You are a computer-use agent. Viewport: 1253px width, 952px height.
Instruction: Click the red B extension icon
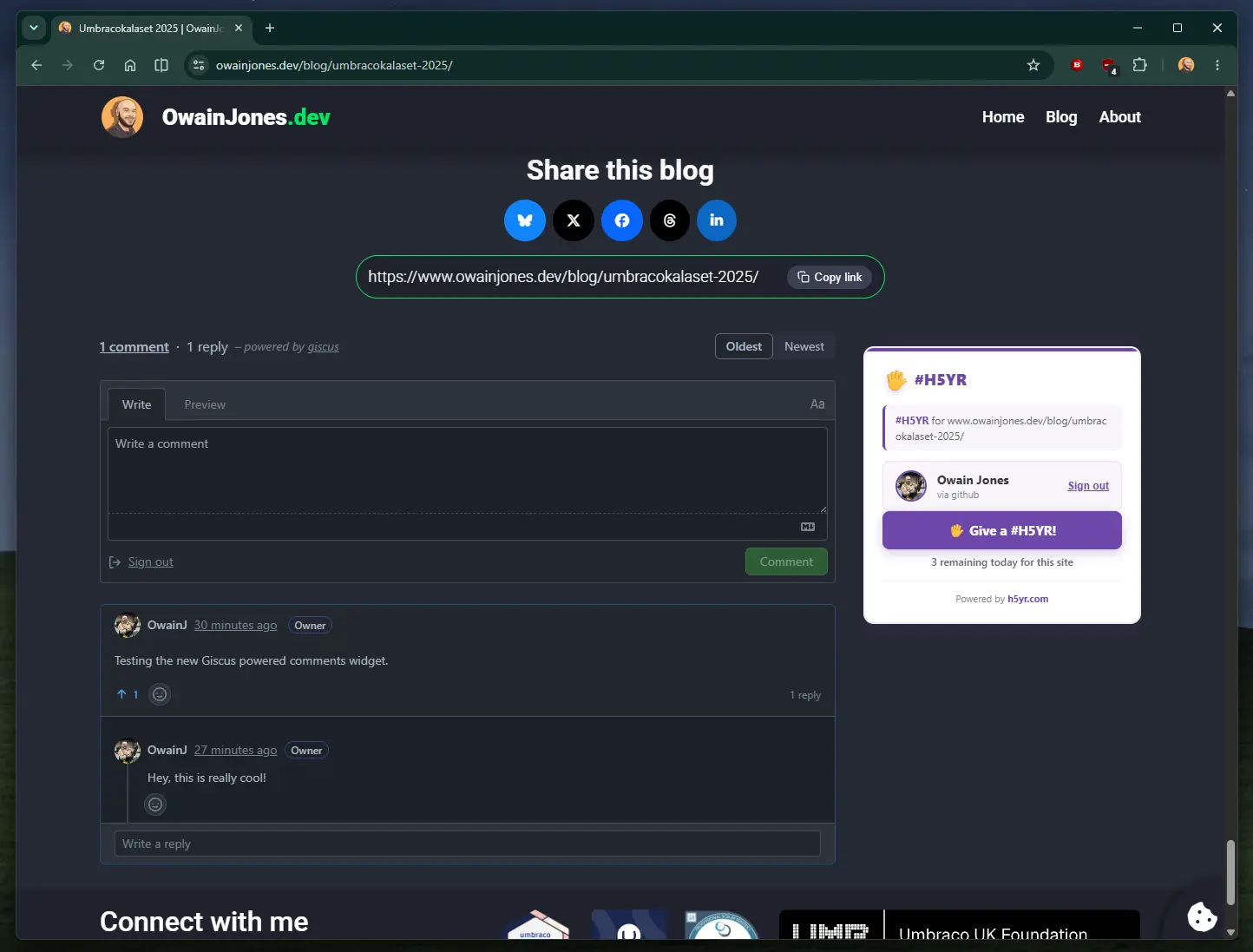[1077, 65]
